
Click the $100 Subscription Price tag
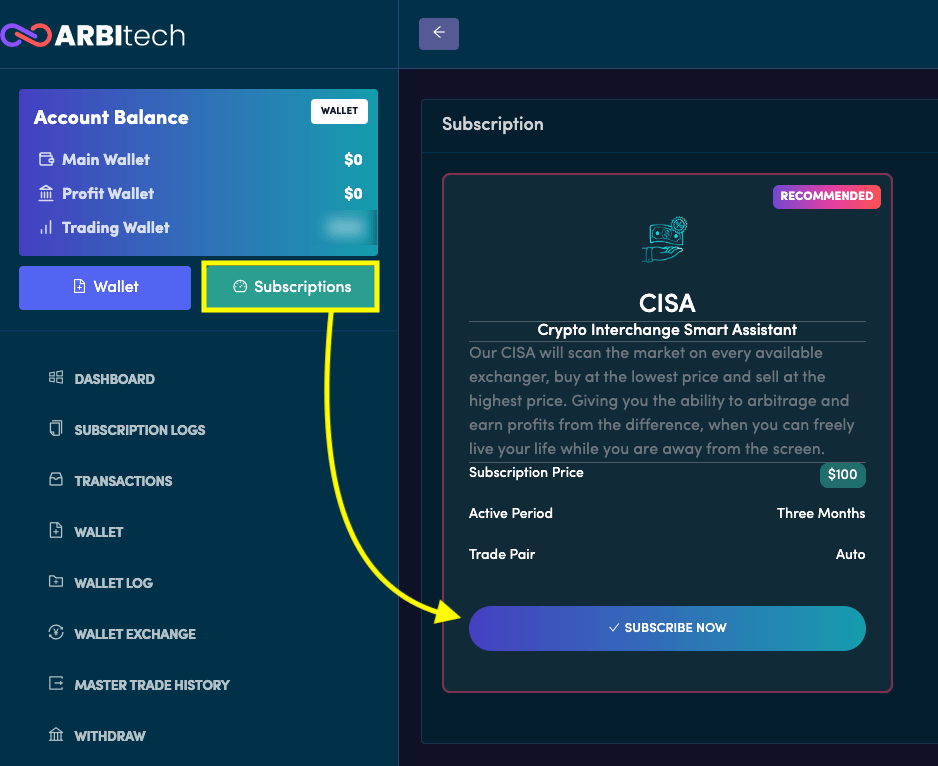(842, 475)
